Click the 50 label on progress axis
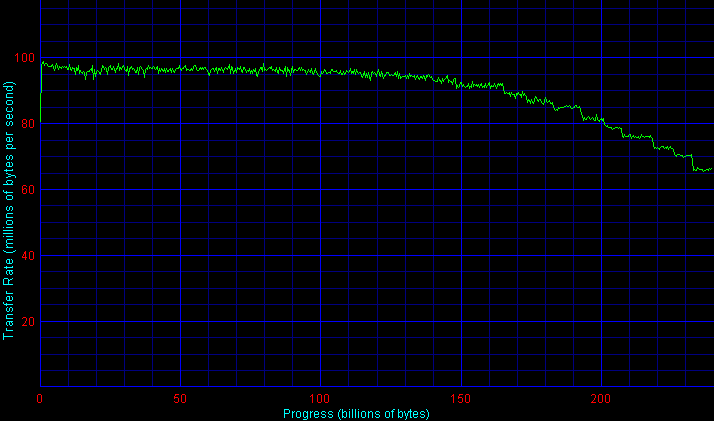Viewport: 714px width, 421px height. pyautogui.click(x=180, y=399)
